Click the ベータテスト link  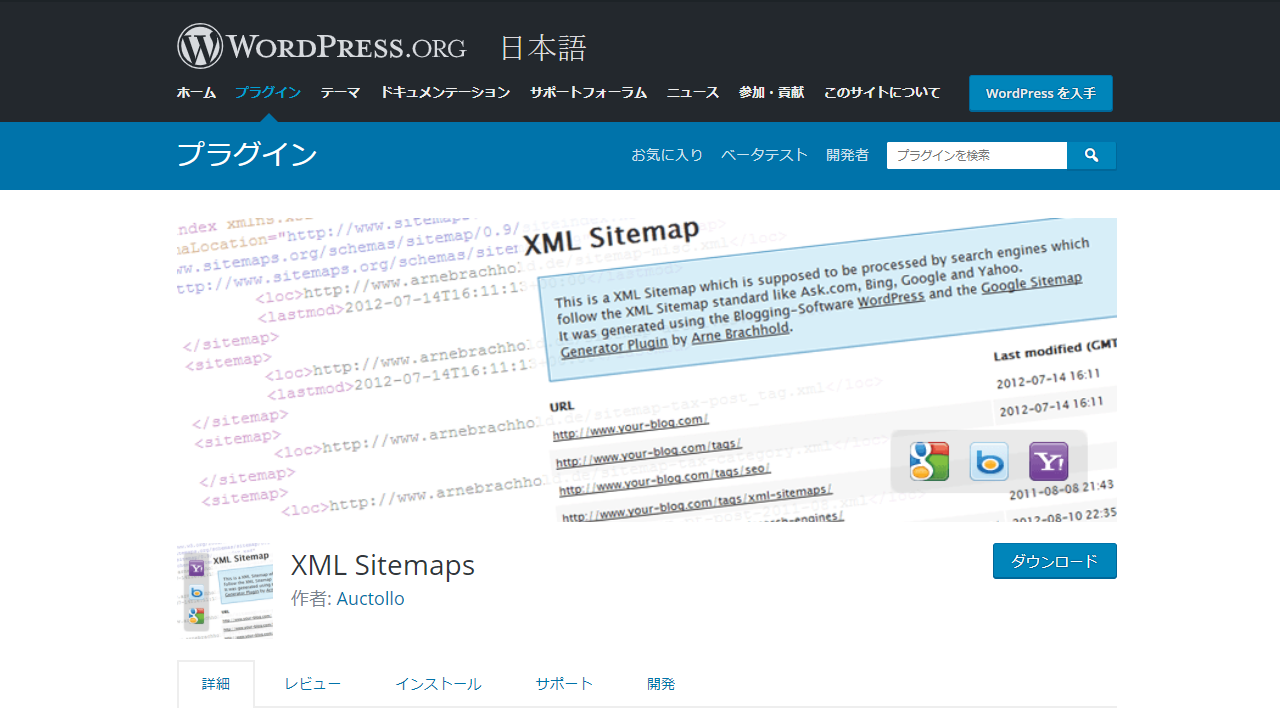click(764, 155)
